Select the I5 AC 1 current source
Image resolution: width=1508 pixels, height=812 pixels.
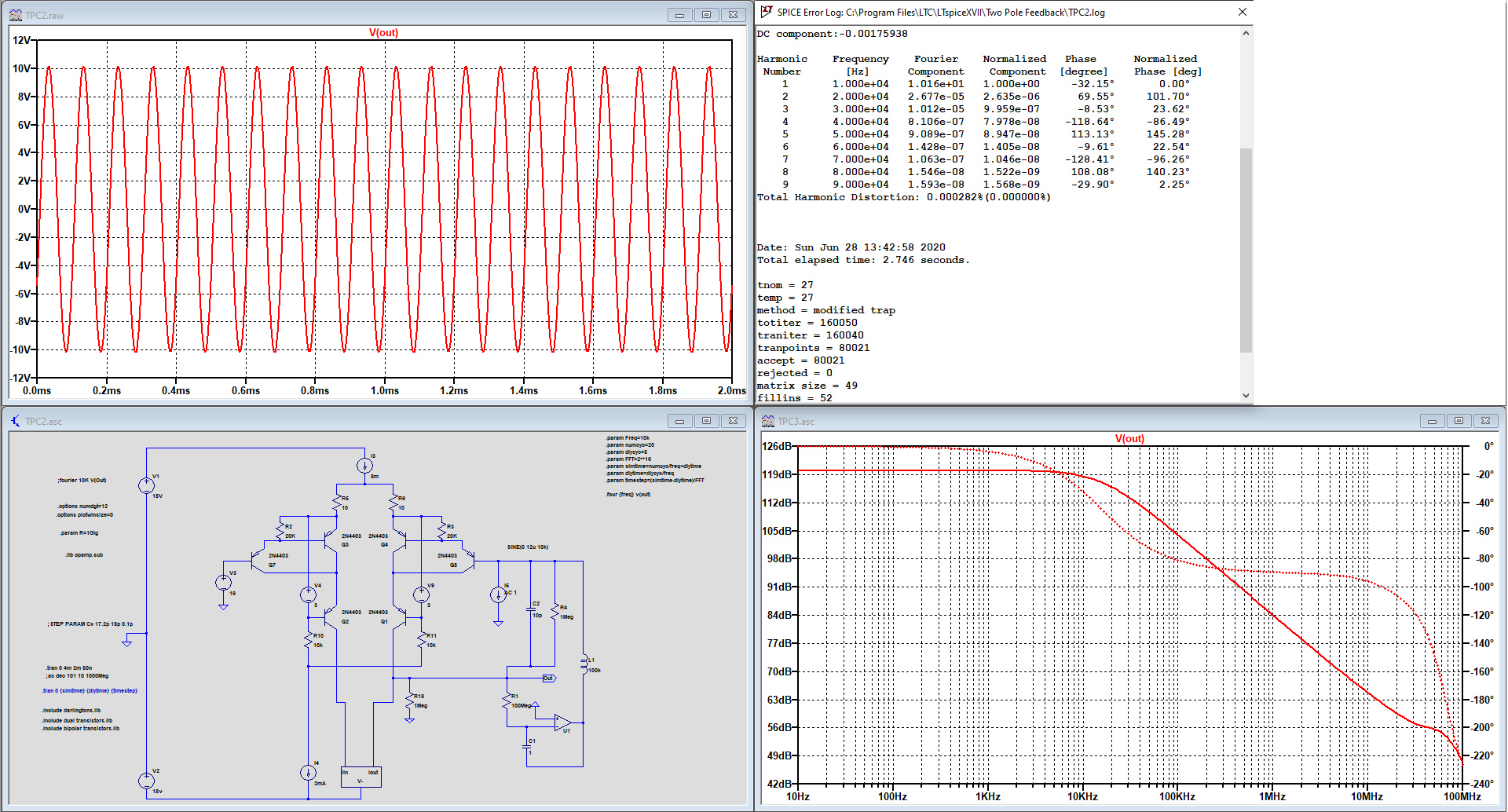[x=498, y=595]
